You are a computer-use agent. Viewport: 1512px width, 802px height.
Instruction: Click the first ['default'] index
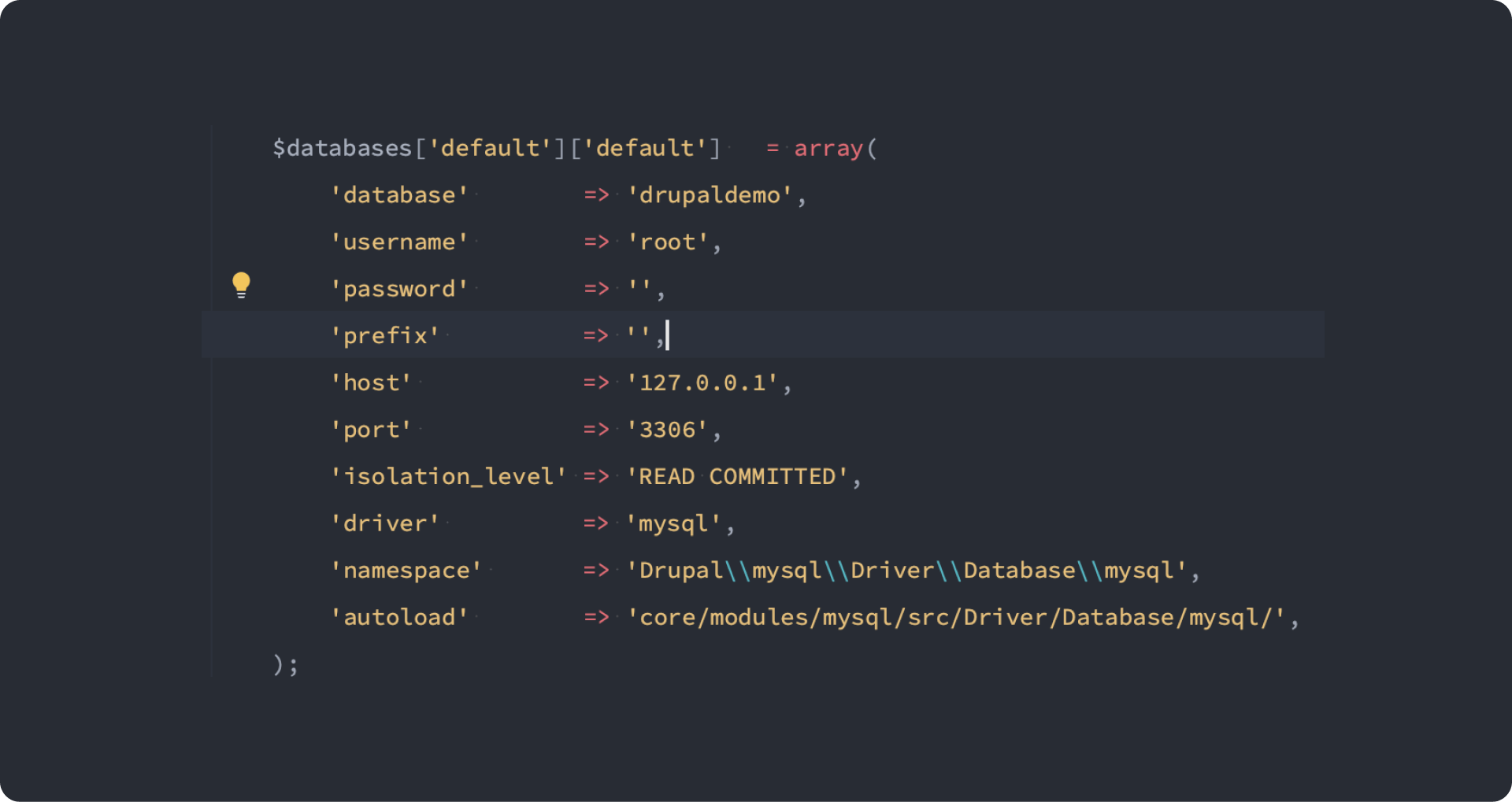point(490,148)
